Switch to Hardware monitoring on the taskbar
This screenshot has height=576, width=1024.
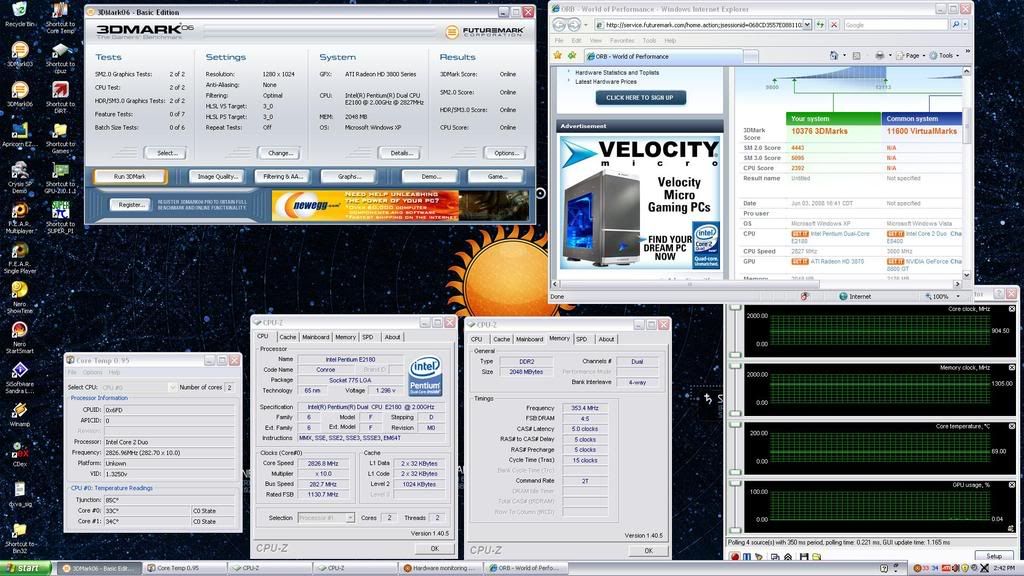441,568
